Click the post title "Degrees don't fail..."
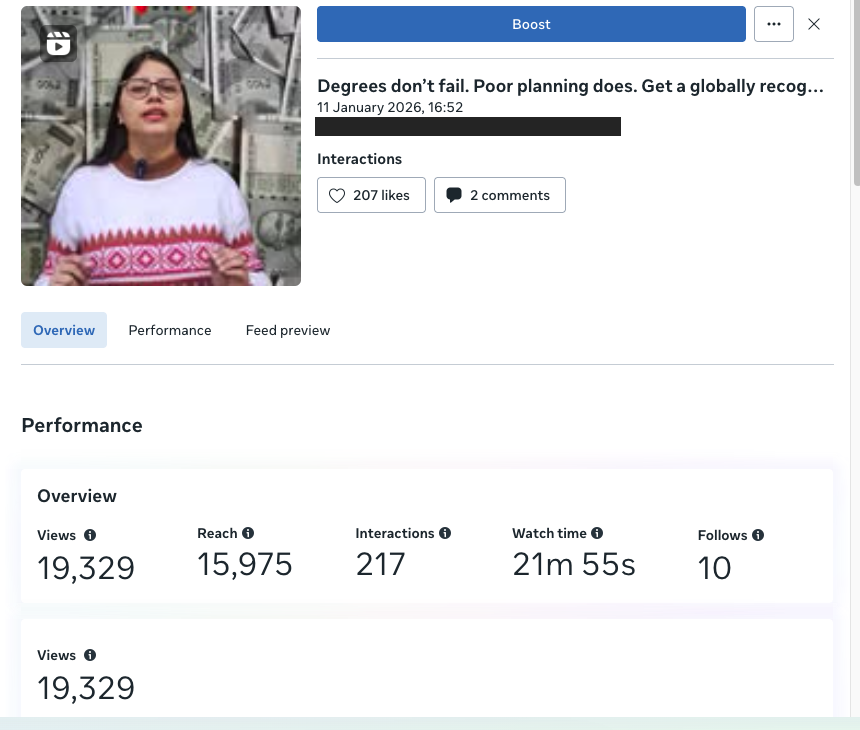The width and height of the screenshot is (860, 730). (570, 86)
